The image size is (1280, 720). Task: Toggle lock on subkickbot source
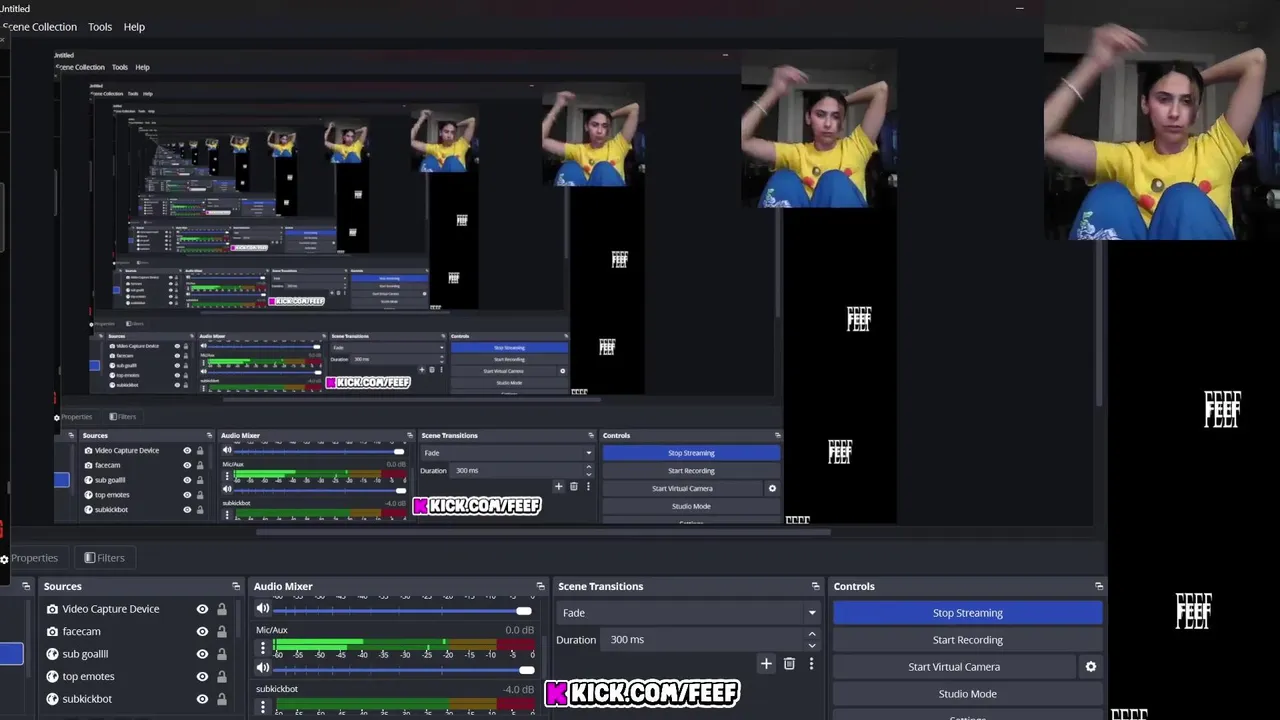tap(221, 699)
